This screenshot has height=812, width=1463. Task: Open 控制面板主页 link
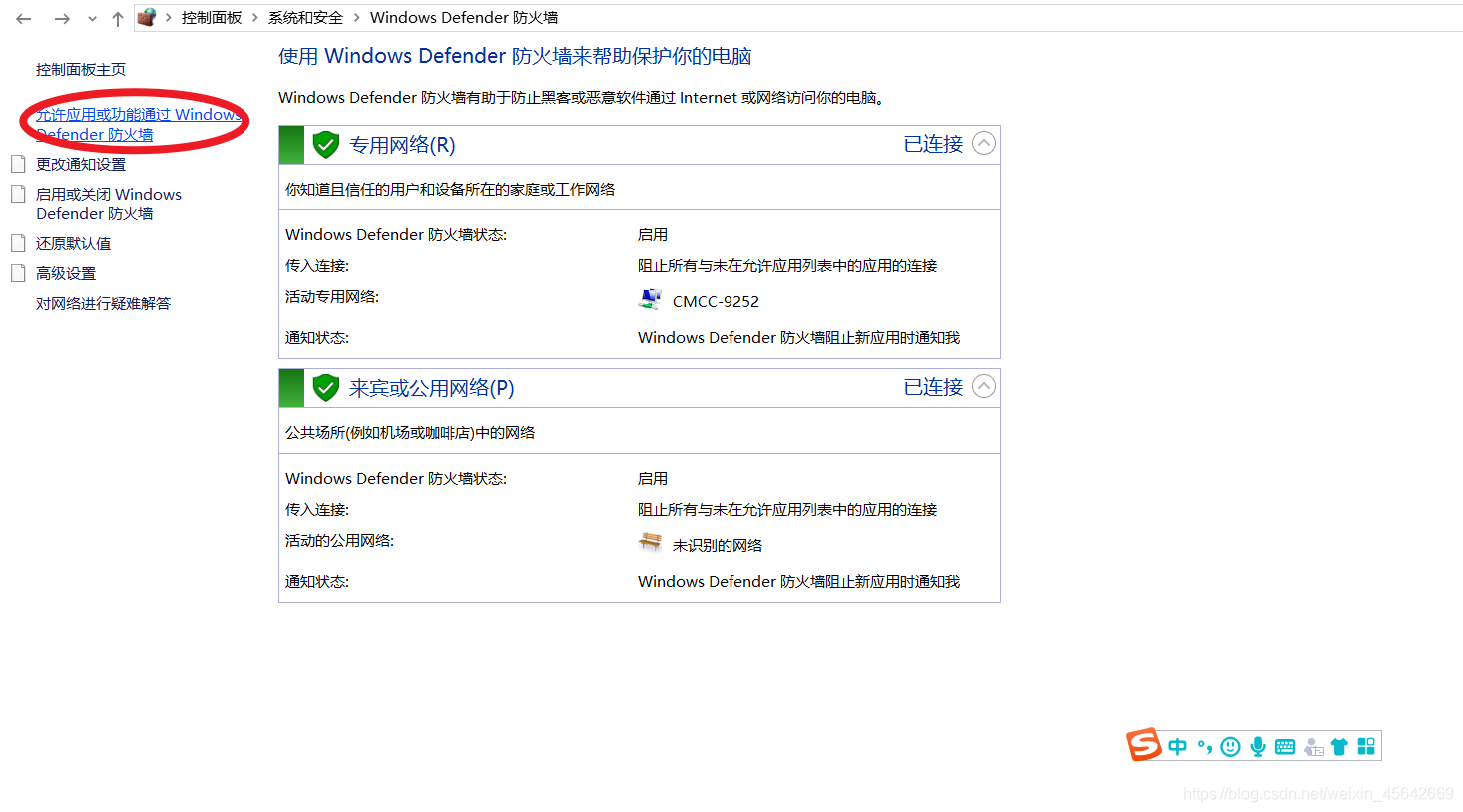[x=81, y=69]
